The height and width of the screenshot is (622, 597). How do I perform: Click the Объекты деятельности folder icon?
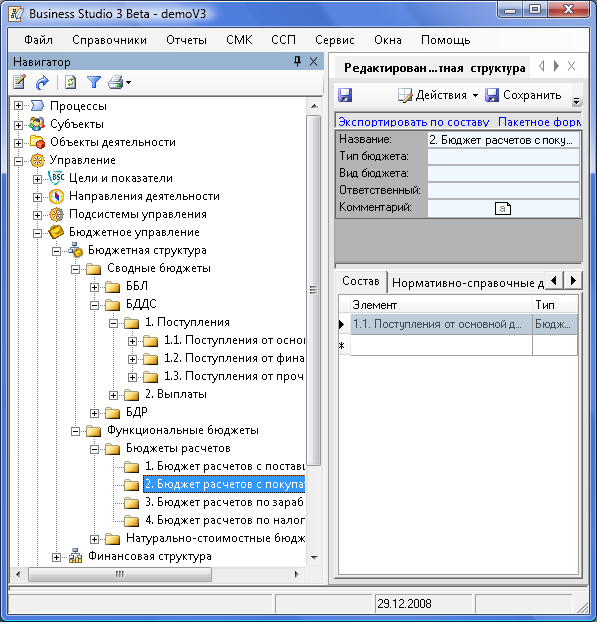[37, 142]
